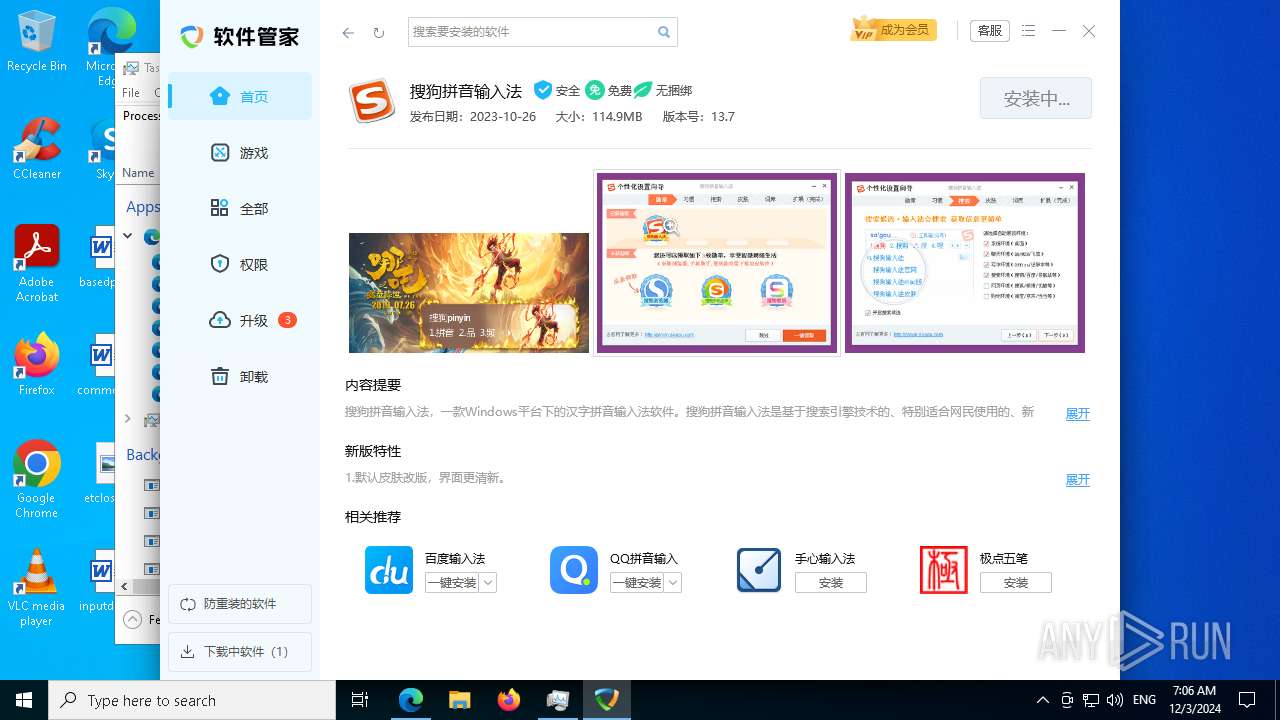Click 一键安装 for 百度输入法

pyautogui.click(x=452, y=583)
